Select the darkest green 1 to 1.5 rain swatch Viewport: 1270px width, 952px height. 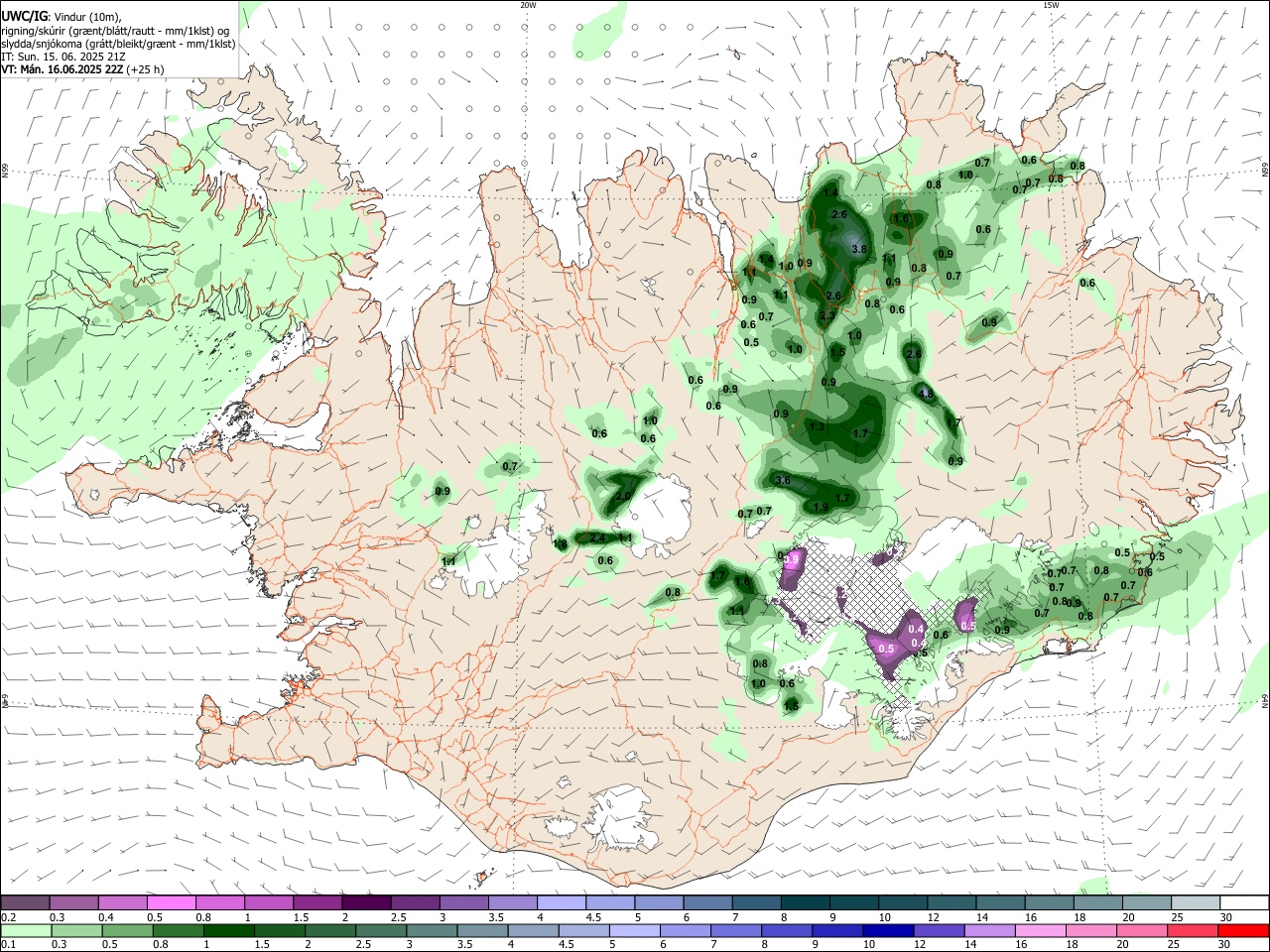click(x=228, y=930)
